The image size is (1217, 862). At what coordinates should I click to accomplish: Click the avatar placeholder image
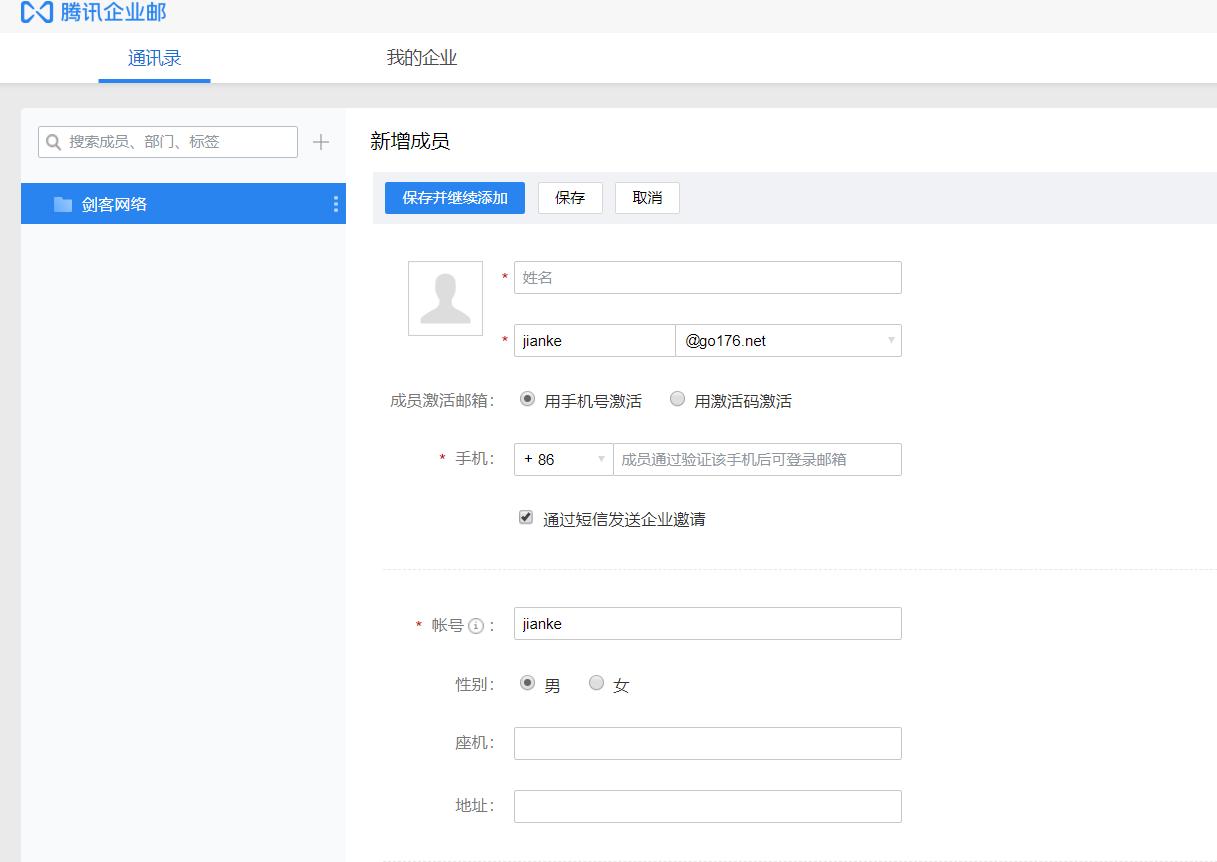tap(444, 297)
